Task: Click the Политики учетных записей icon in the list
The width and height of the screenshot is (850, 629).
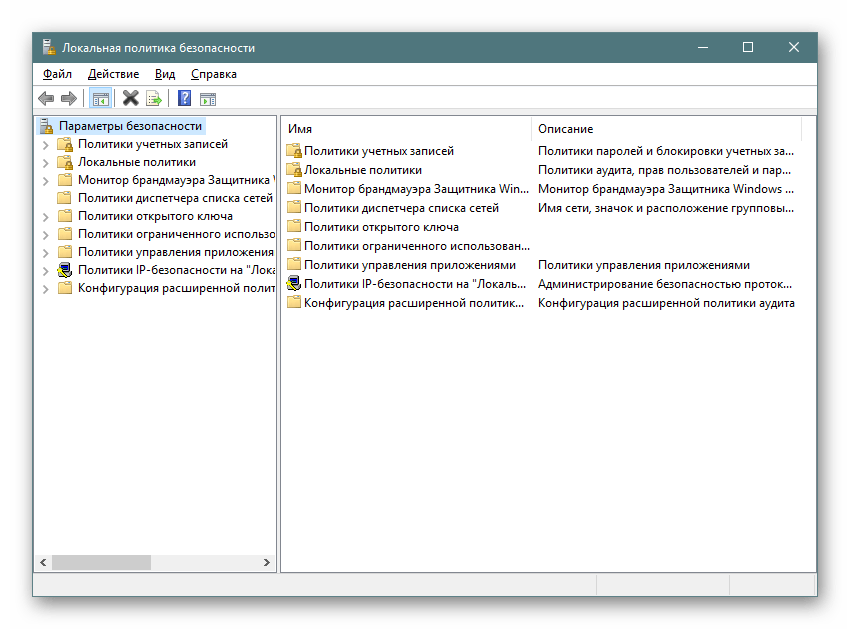Action: click(x=294, y=151)
